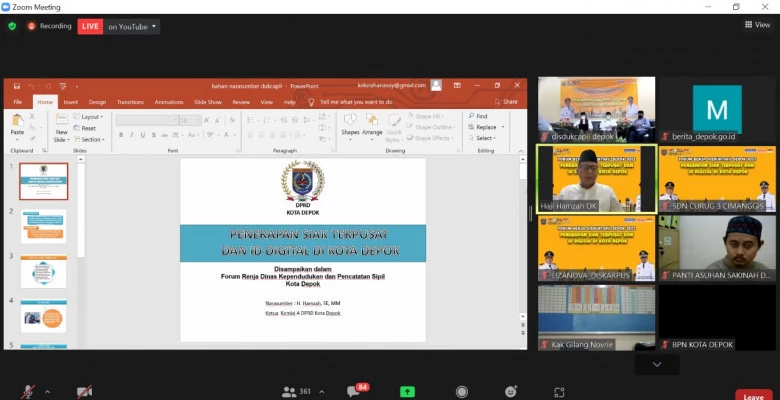Open the font size combo box
The width and height of the screenshot is (780, 400).
[x=190, y=120]
